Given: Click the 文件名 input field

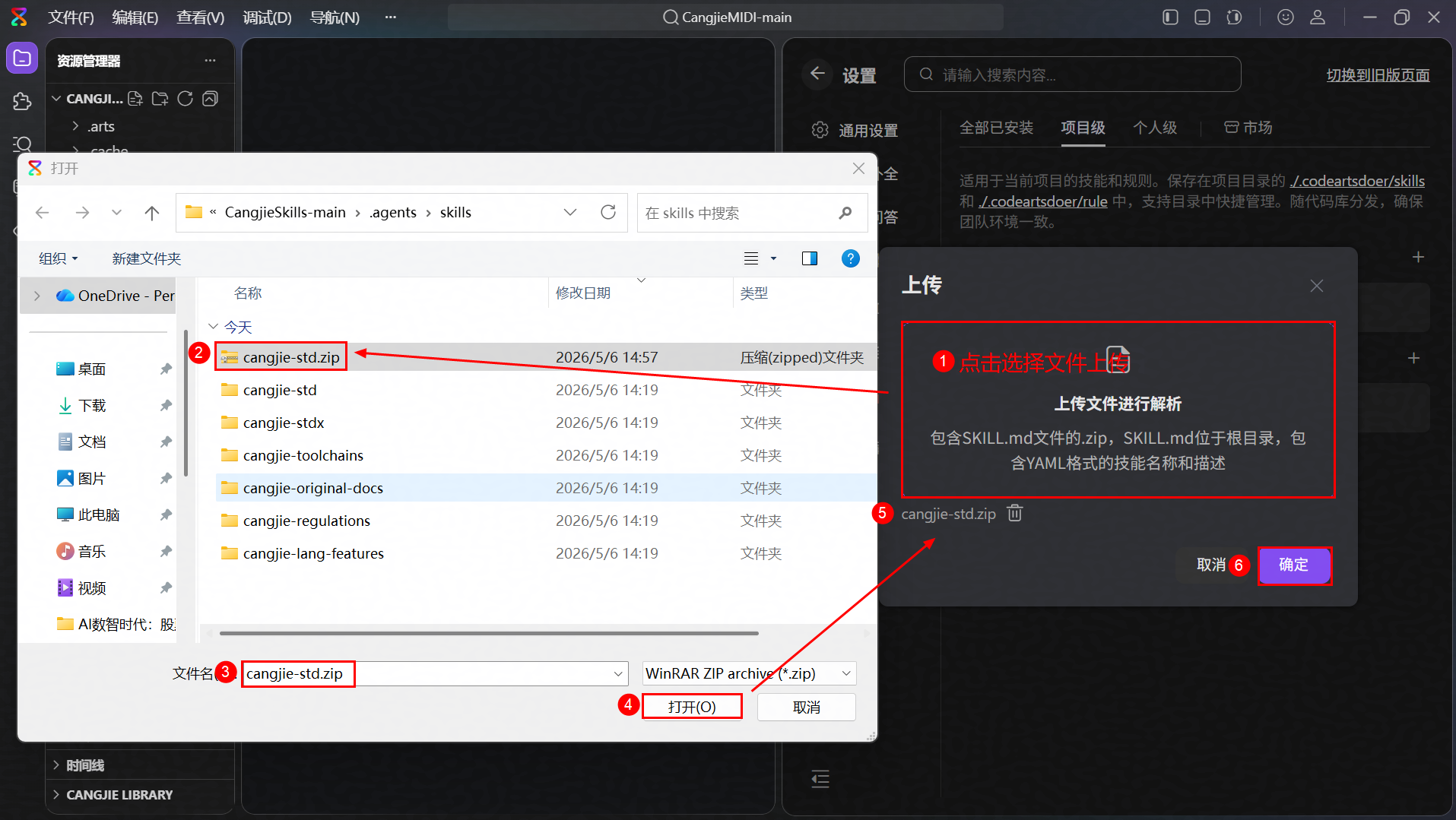Looking at the screenshot, I should click(434, 673).
